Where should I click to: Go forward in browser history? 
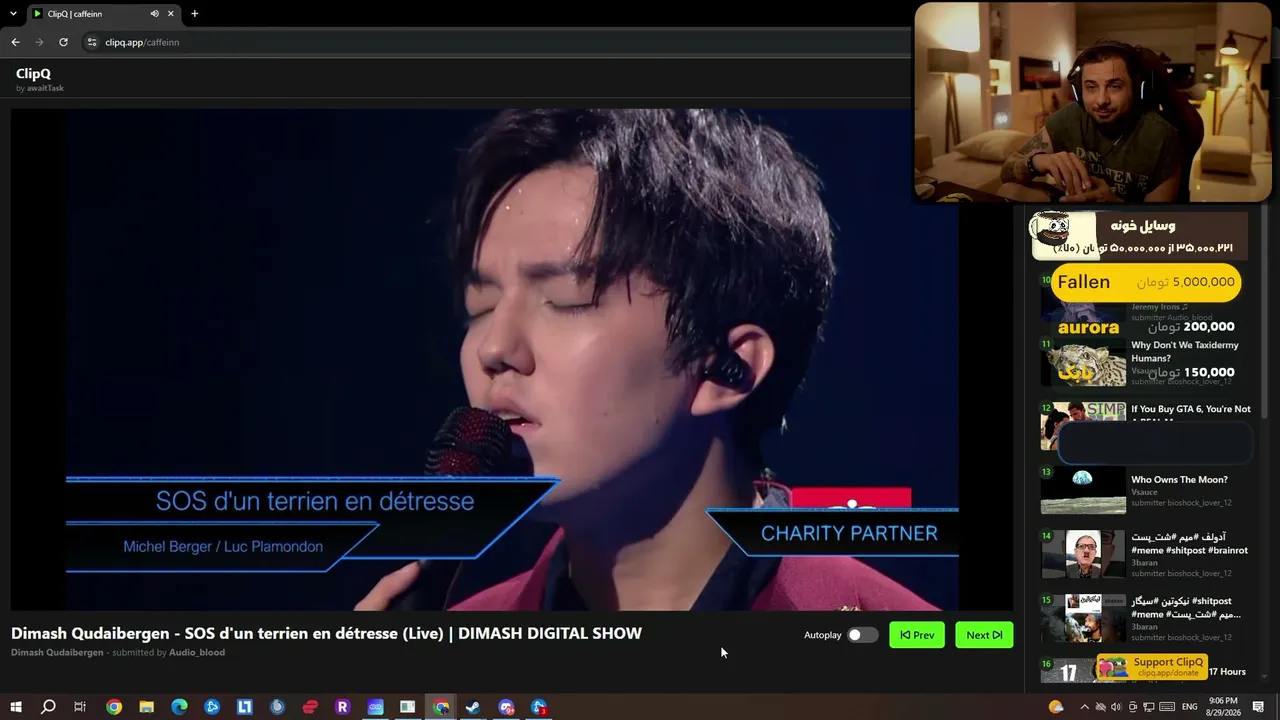39,42
